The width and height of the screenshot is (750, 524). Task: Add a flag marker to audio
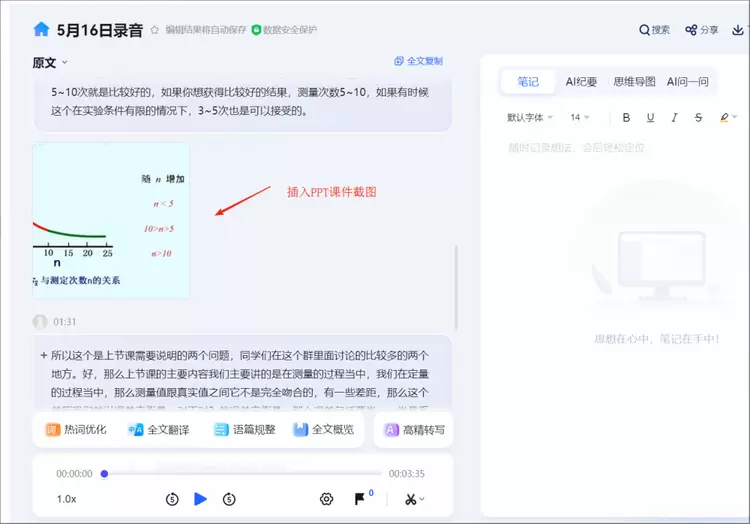click(360, 499)
